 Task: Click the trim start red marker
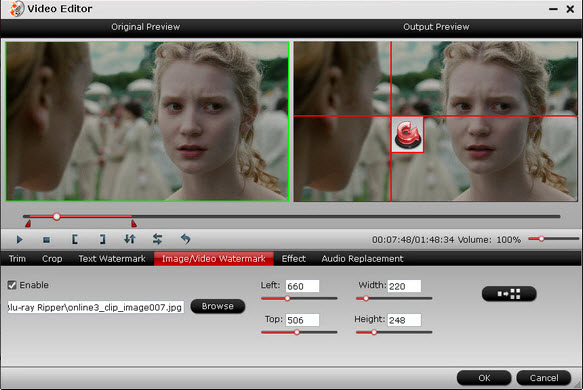point(28,223)
